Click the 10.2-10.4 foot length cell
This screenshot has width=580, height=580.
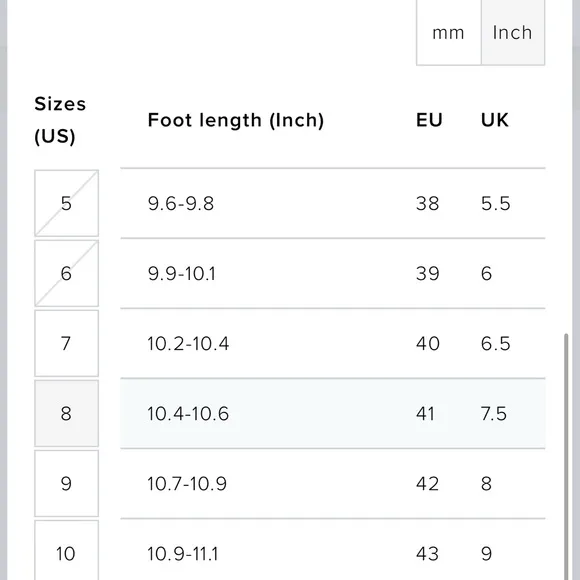pyautogui.click(x=188, y=344)
